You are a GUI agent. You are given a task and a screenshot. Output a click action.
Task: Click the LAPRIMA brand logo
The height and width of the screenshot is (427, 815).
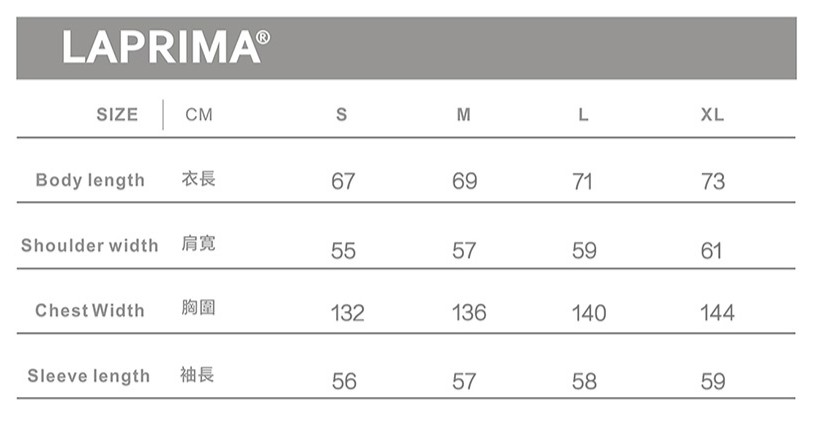(160, 47)
